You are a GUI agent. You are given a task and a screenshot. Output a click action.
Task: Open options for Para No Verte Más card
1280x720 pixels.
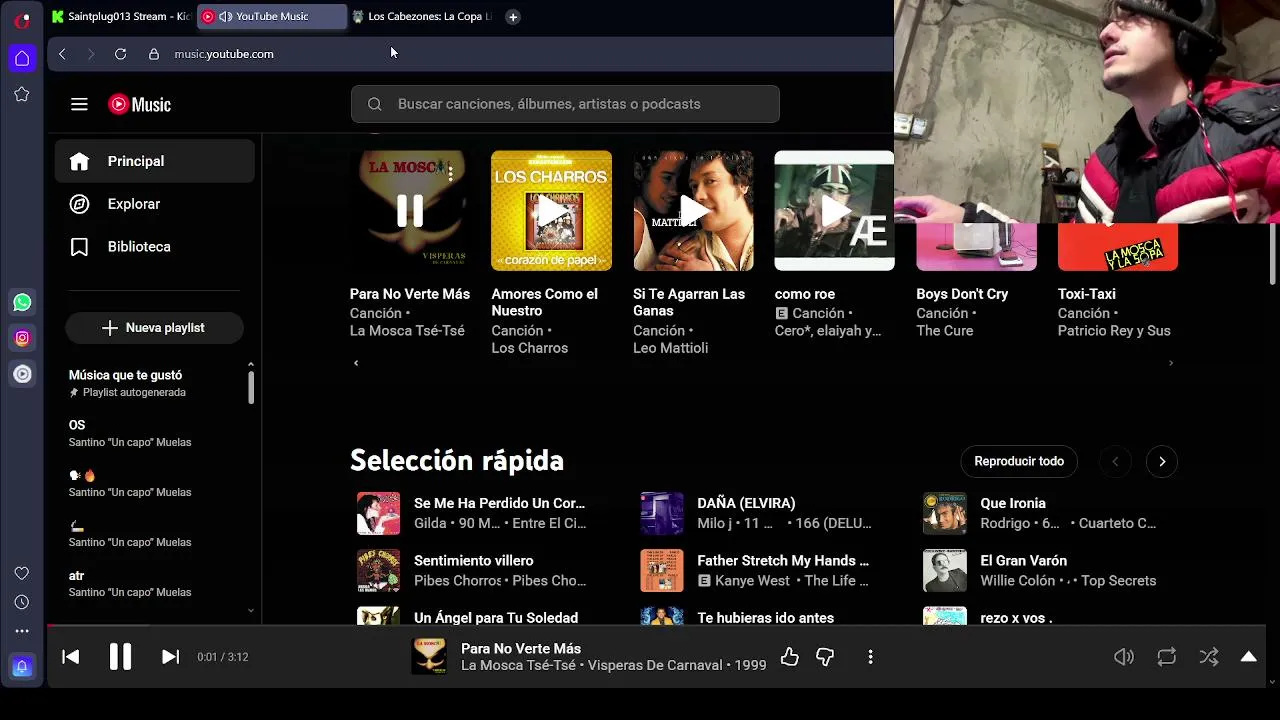click(x=451, y=174)
